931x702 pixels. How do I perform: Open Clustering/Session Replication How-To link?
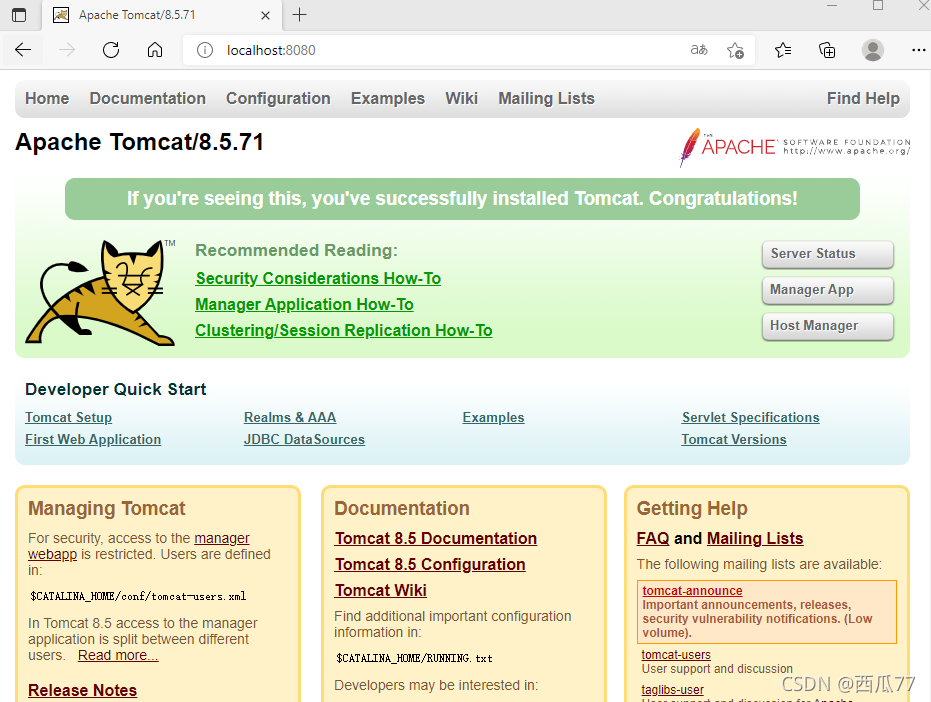coord(344,330)
